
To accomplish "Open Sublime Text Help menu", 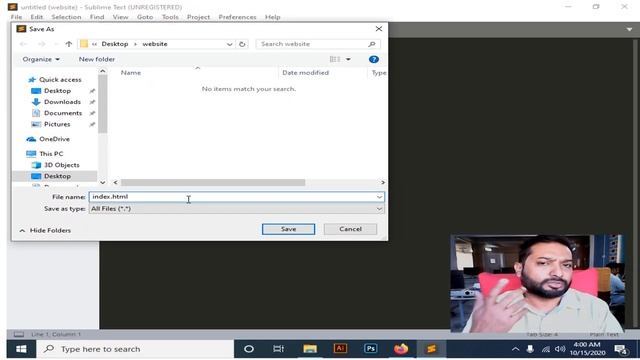I will point(272,17).
